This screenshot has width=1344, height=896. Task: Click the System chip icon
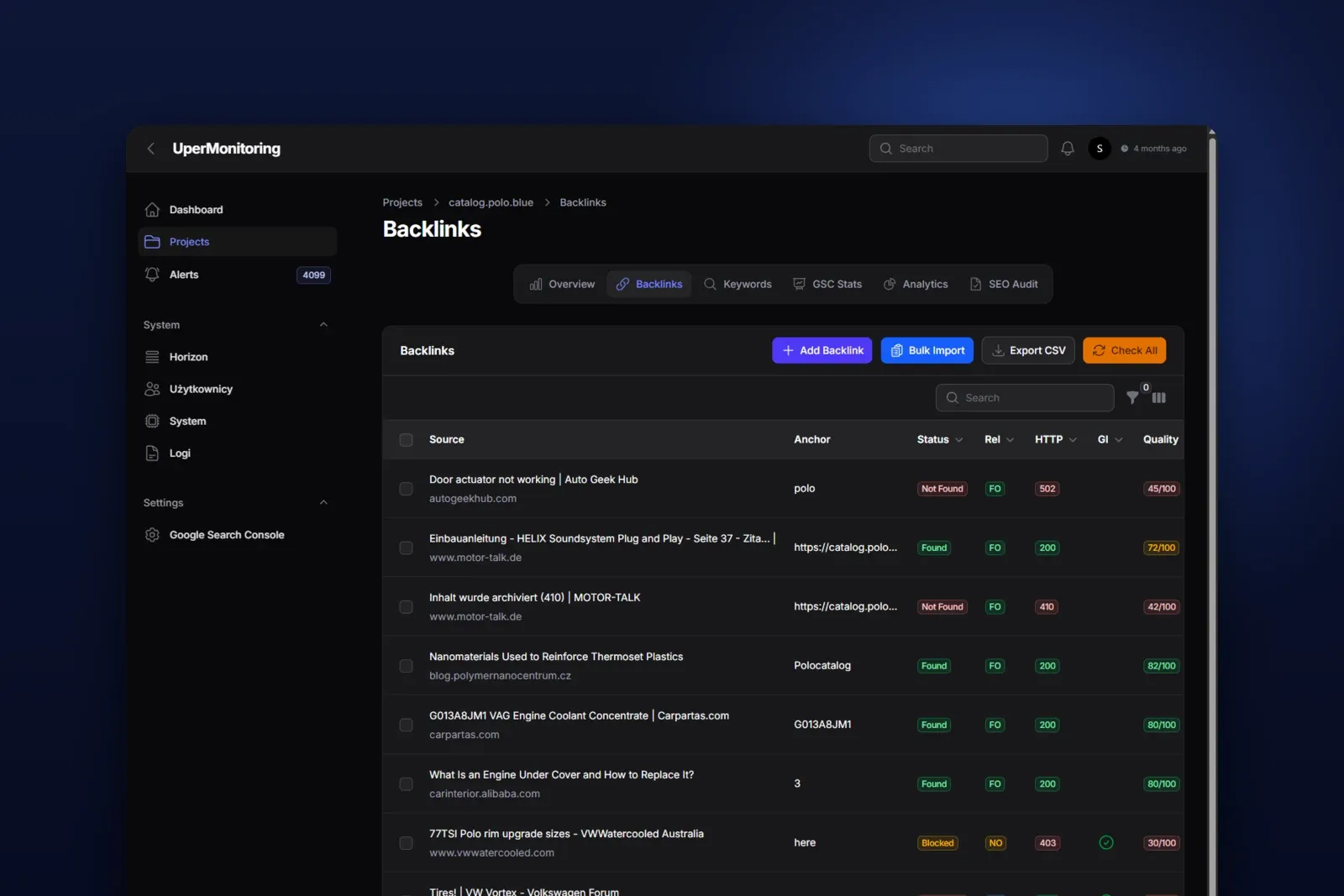[152, 421]
